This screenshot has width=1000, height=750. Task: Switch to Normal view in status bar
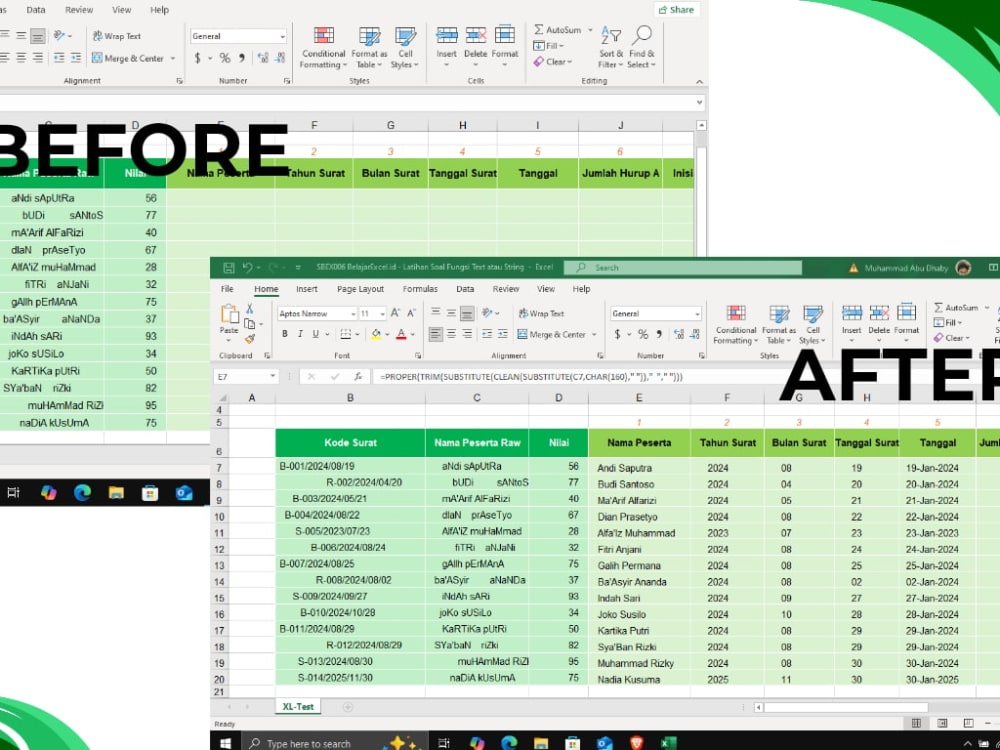tap(916, 723)
